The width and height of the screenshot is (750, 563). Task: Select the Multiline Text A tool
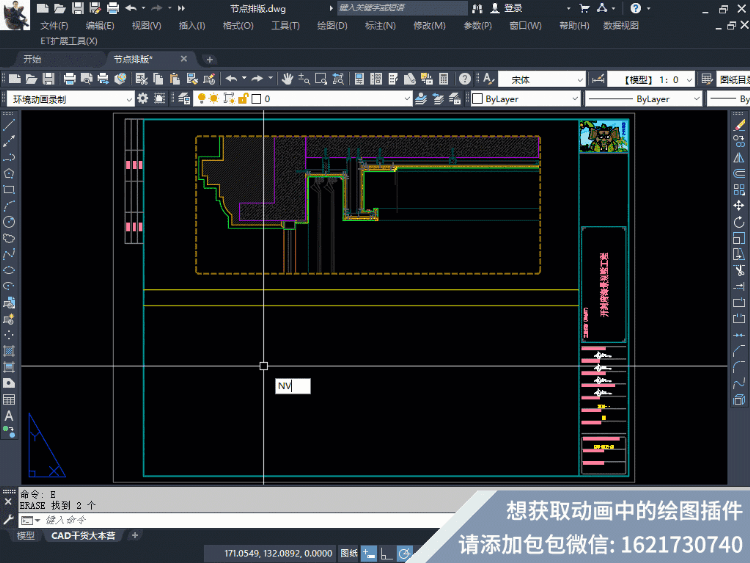click(x=9, y=416)
